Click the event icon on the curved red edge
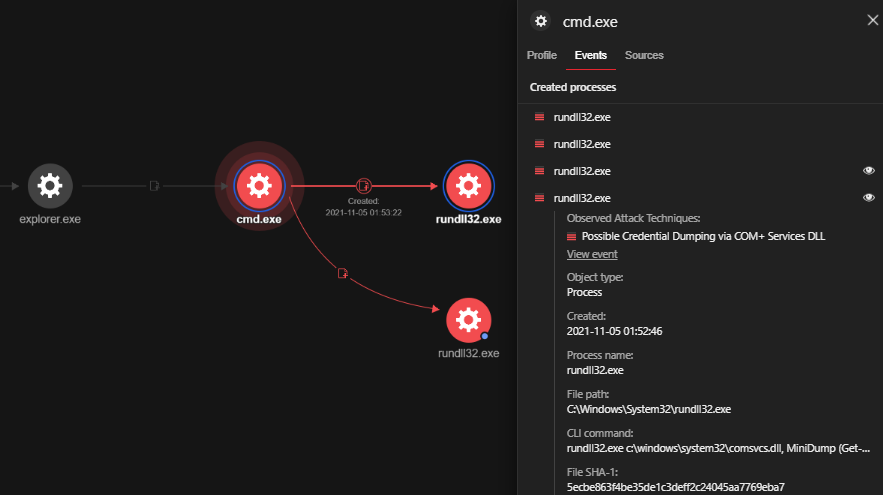This screenshot has width=883, height=495. pos(342,273)
